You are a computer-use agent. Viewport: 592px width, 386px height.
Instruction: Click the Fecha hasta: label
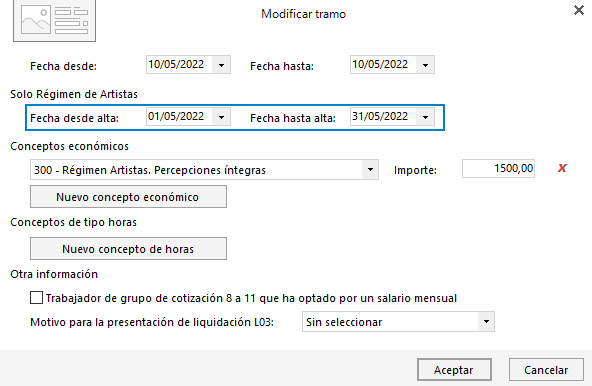pyautogui.click(x=282, y=66)
